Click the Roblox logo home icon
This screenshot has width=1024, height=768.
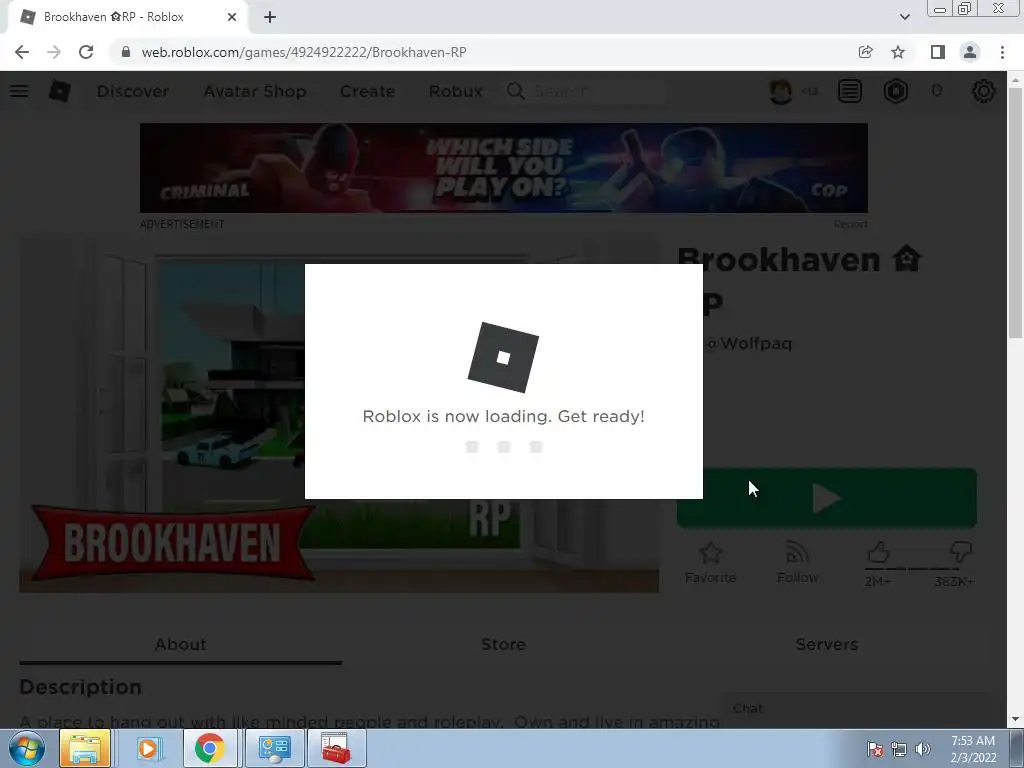[59, 91]
